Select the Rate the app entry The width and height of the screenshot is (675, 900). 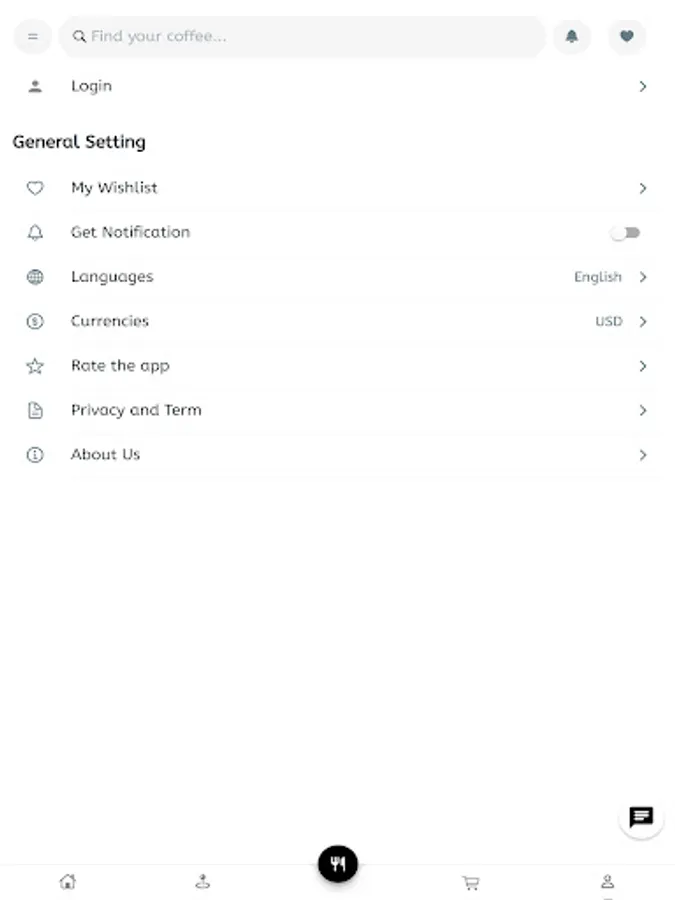(x=120, y=366)
